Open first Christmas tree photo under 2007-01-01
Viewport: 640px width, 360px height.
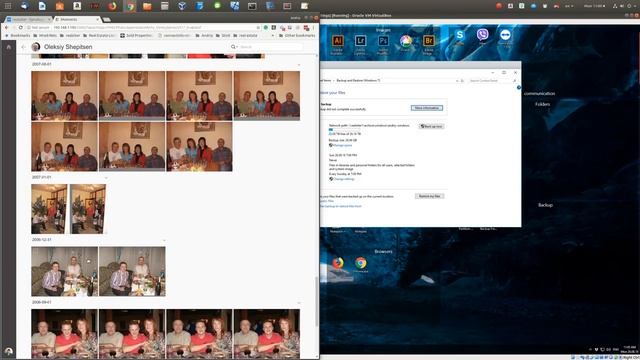coord(49,209)
